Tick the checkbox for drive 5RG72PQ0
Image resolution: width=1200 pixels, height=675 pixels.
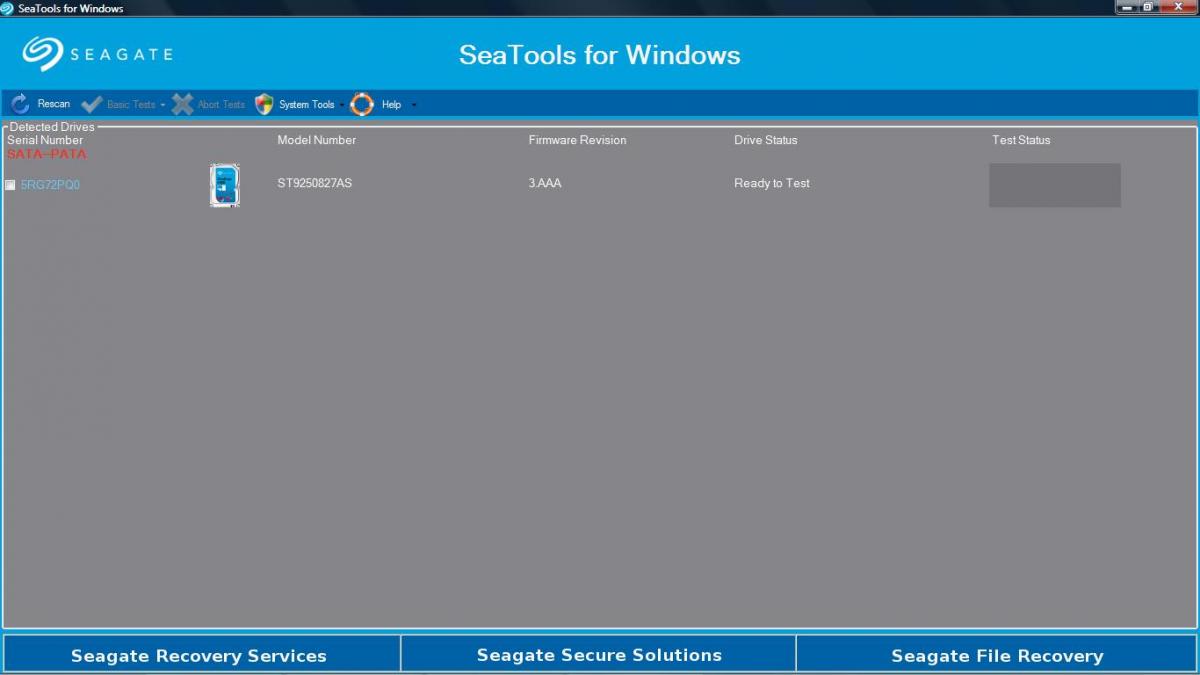[x=10, y=185]
